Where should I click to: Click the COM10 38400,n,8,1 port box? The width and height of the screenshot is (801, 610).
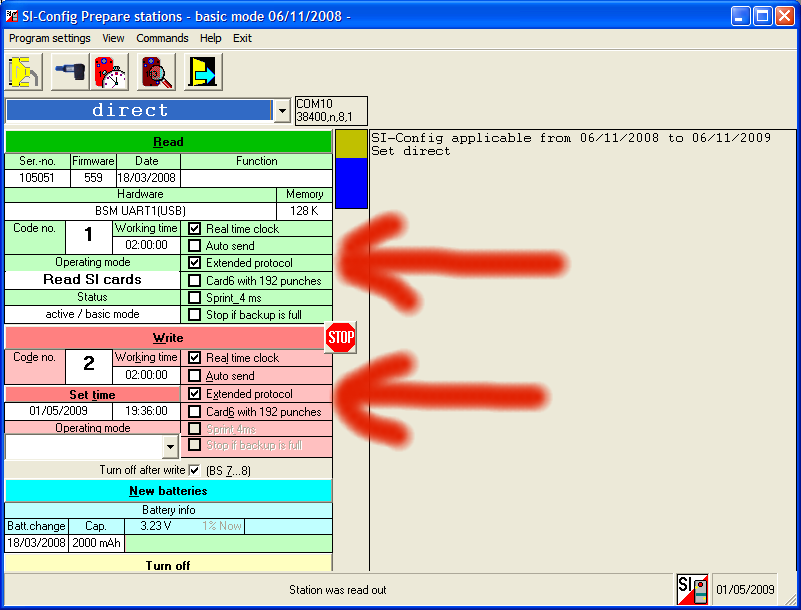(331, 110)
